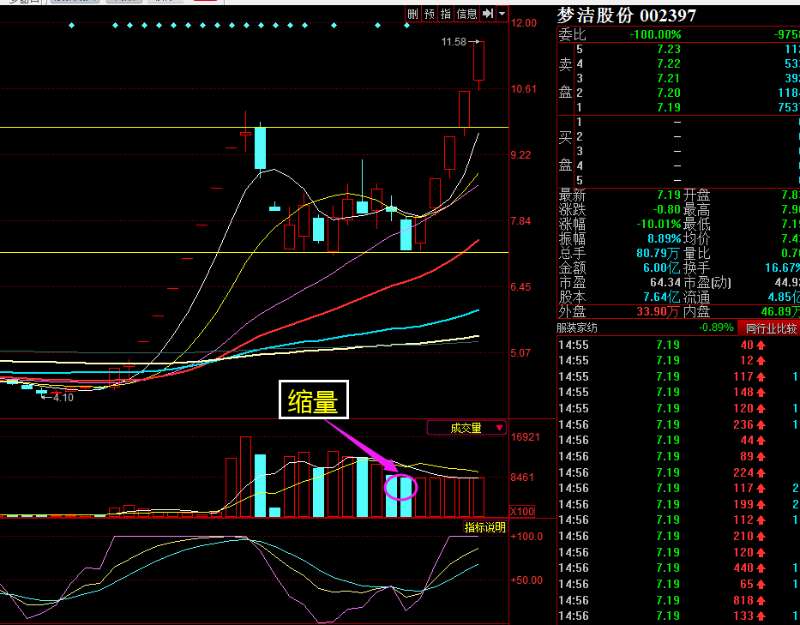The image size is (800, 625).
Task: Select sell level 5 price 7.23
Action: [x=668, y=49]
